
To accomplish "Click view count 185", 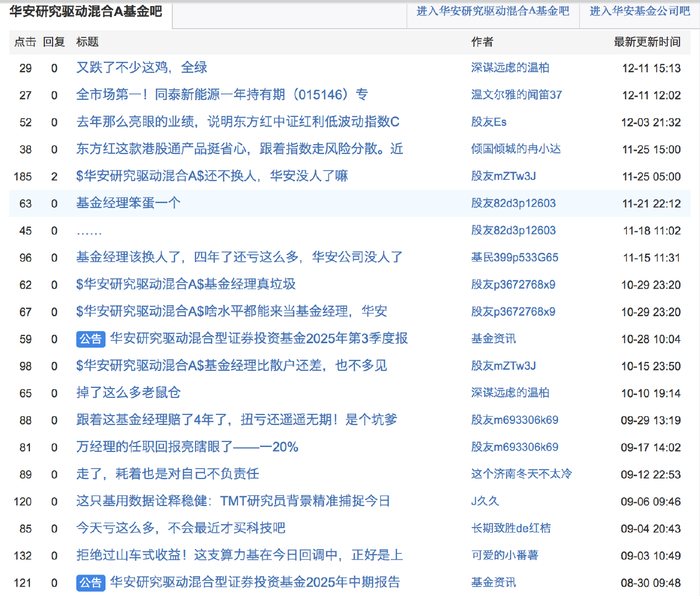I will [x=23, y=177].
